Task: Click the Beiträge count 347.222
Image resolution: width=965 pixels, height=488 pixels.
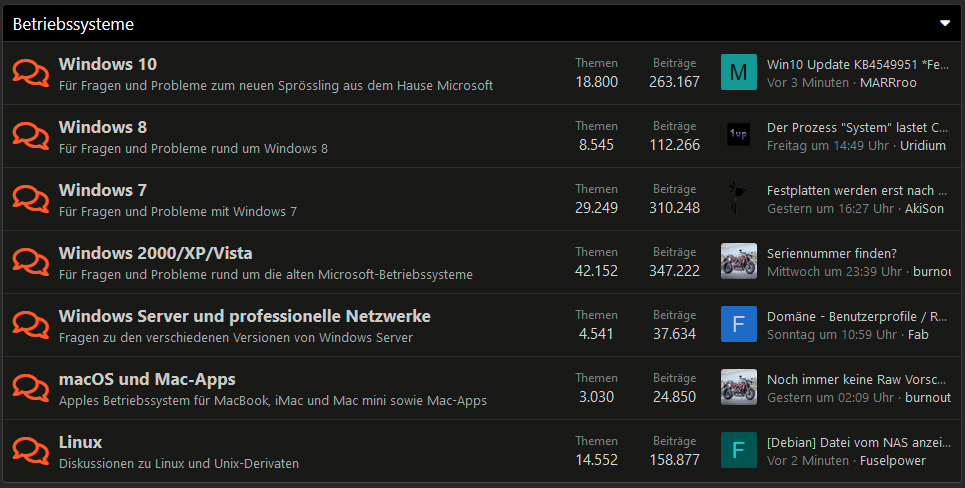Action: coord(675,271)
